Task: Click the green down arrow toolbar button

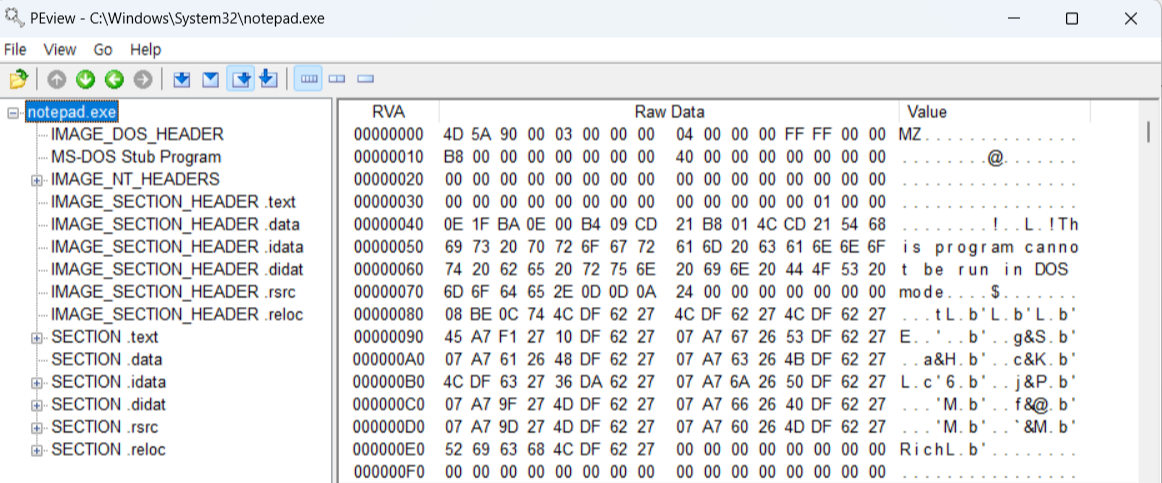Action: [85, 79]
